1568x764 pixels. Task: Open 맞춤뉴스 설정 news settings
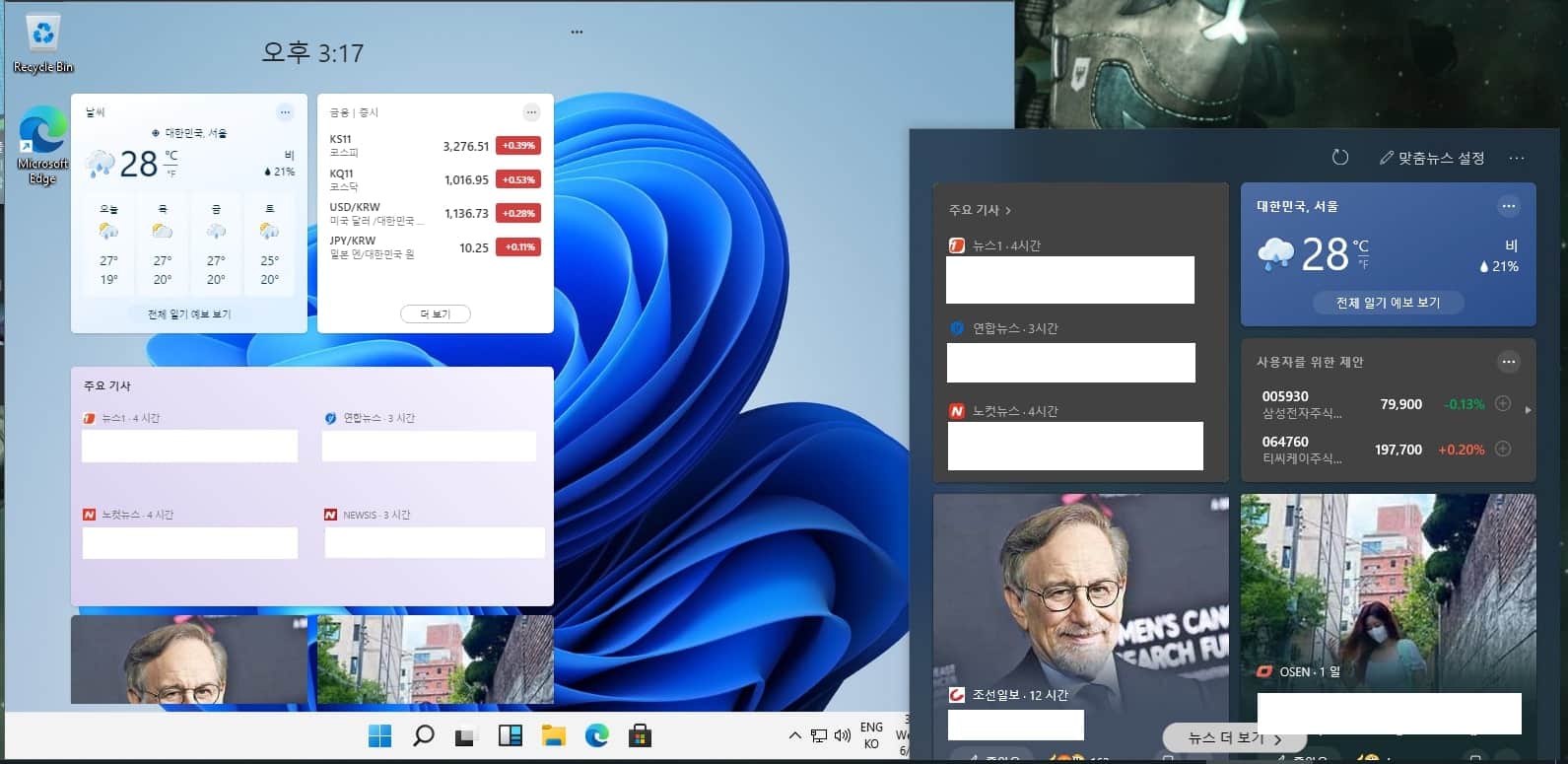[x=1432, y=158]
